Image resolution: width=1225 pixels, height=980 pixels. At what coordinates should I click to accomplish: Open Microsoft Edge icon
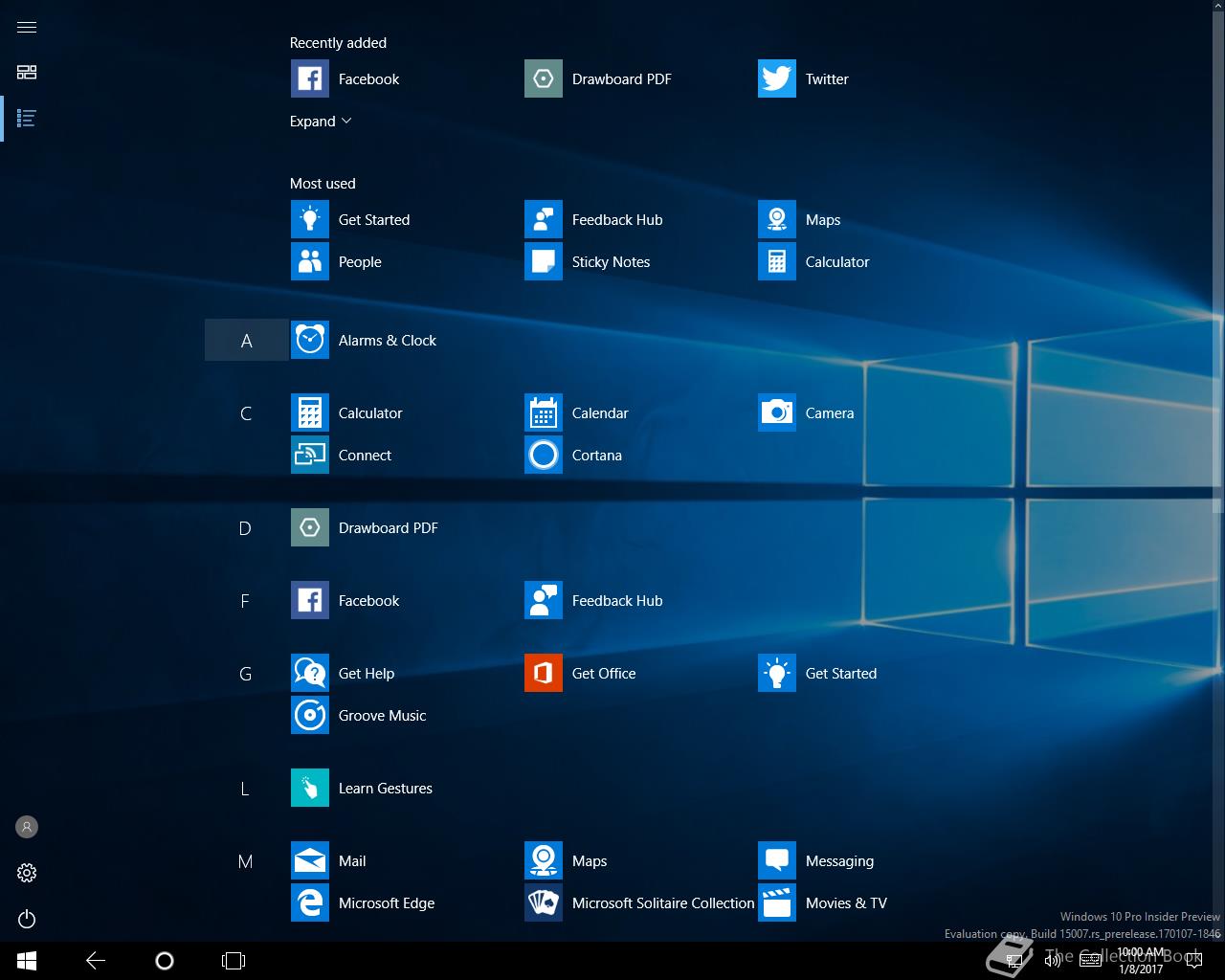pyautogui.click(x=310, y=902)
